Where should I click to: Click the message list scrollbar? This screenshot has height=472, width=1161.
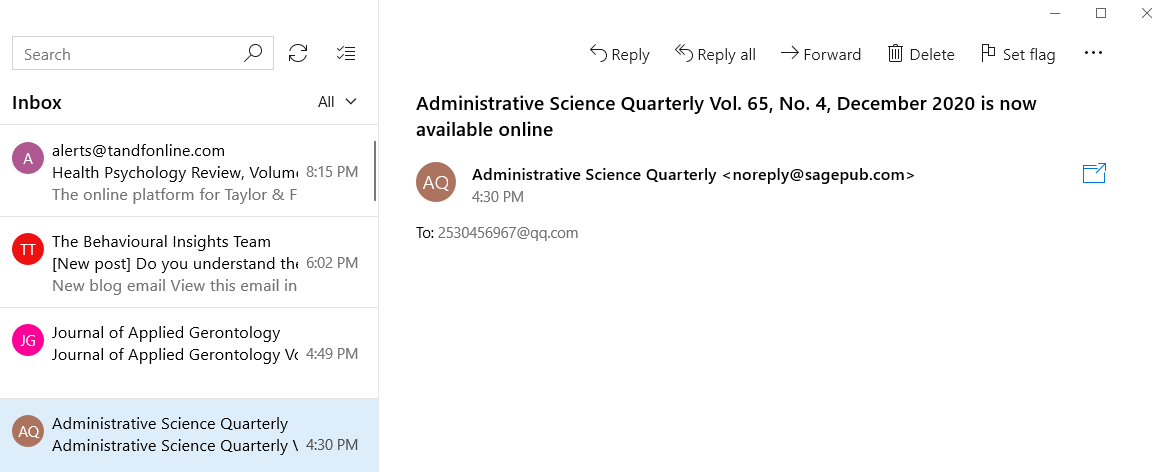375,171
